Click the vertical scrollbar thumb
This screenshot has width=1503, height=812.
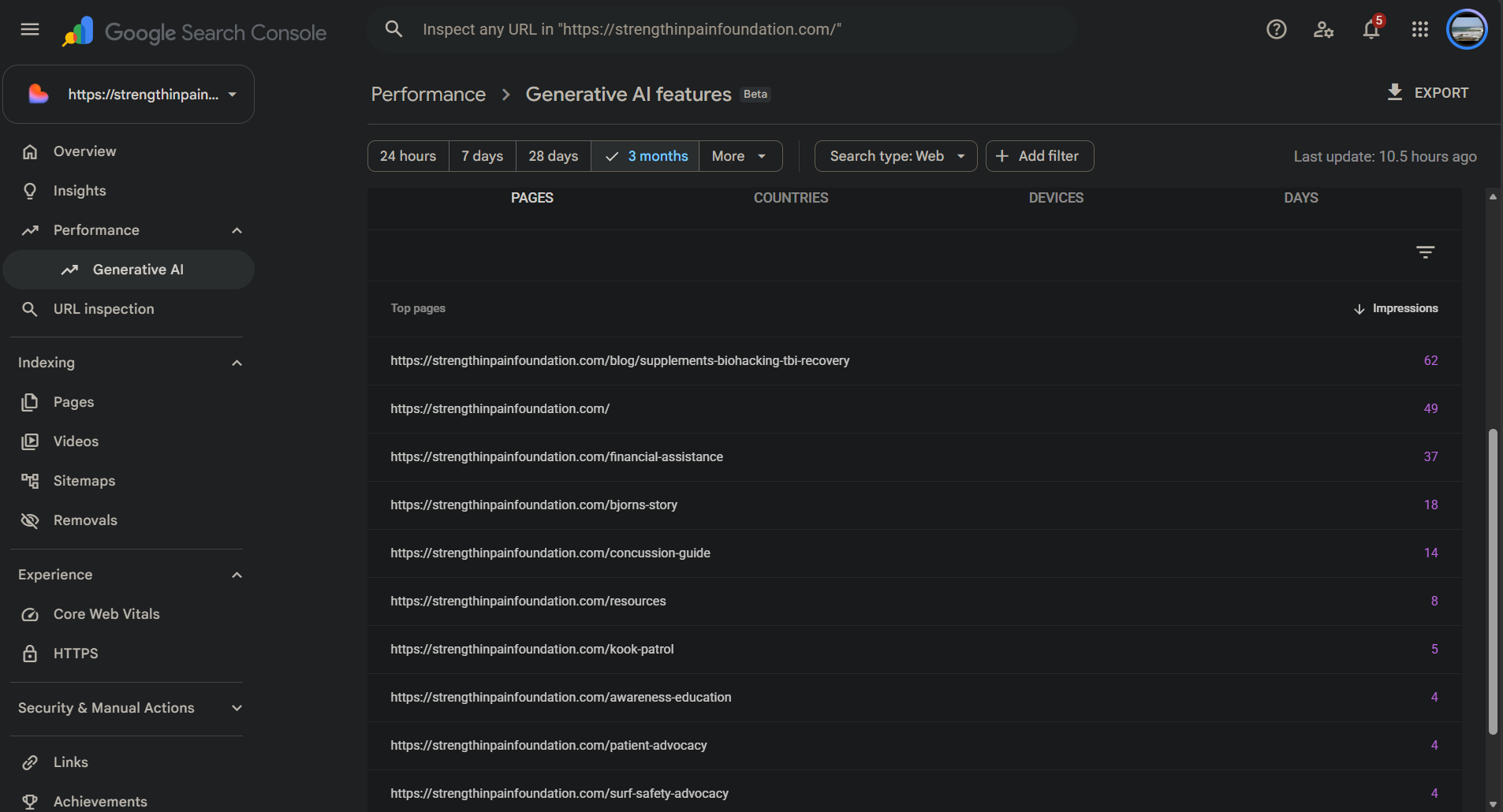point(1493,582)
